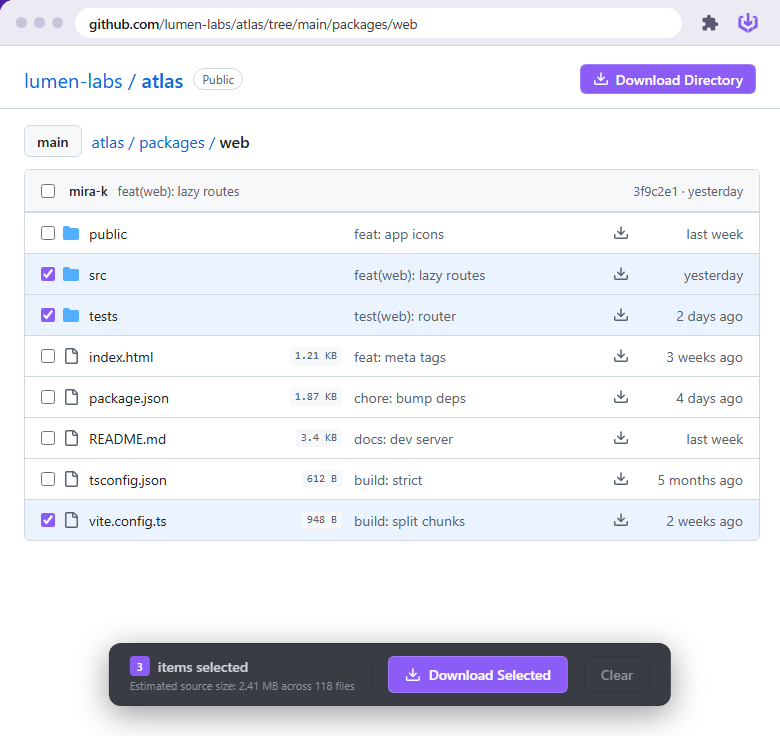Image resolution: width=780 pixels, height=736 pixels.
Task: Uncheck the src folder checkbox
Action: tap(48, 274)
